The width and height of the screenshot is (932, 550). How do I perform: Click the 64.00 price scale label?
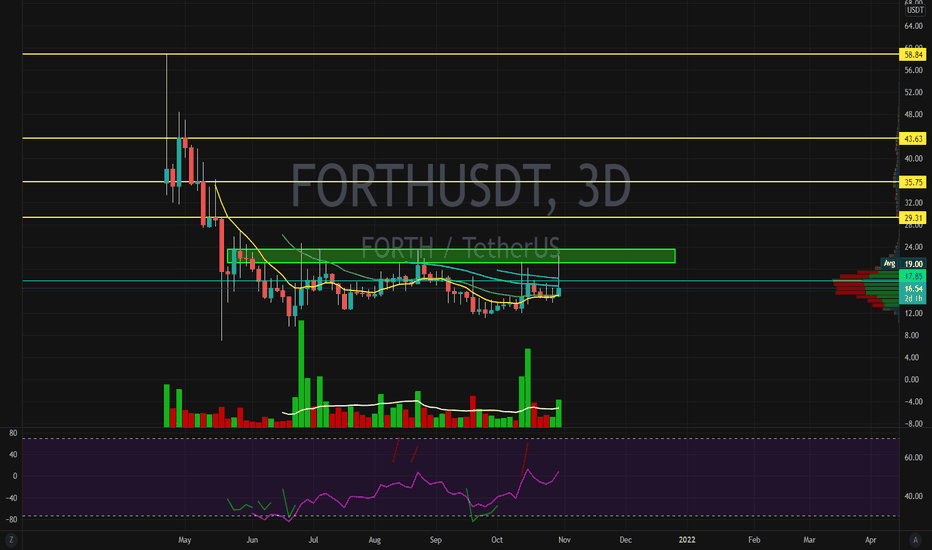pos(913,26)
